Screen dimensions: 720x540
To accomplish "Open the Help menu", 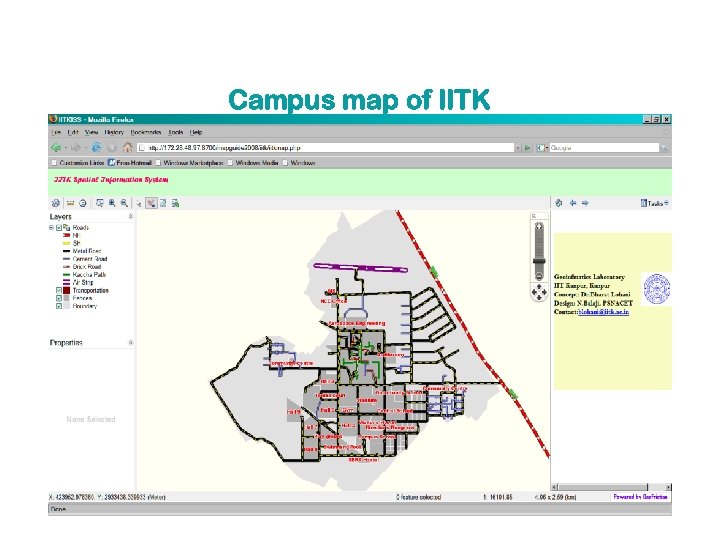I will pyautogui.click(x=196, y=132).
